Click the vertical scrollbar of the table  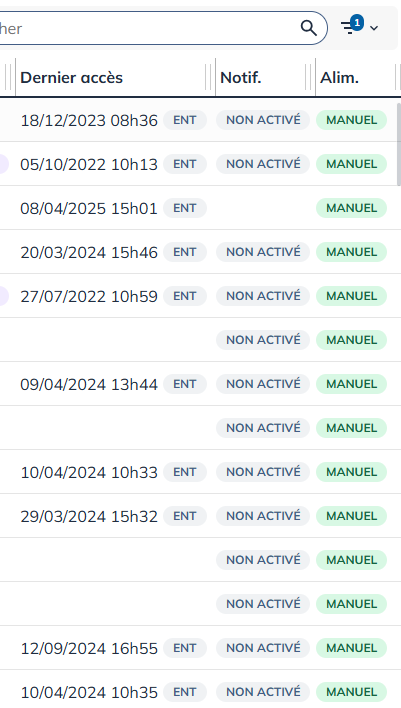click(x=398, y=144)
